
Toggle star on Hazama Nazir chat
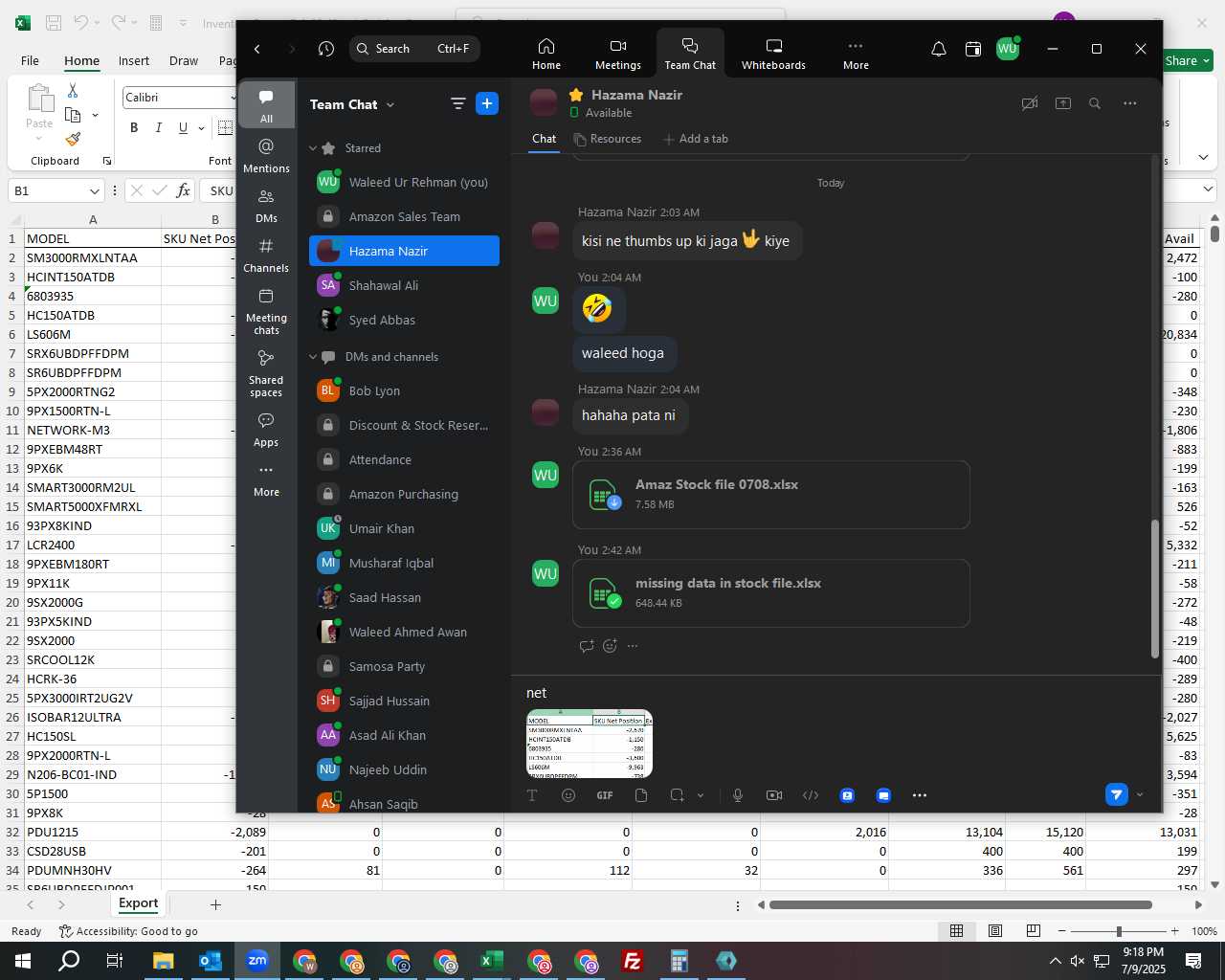576,95
